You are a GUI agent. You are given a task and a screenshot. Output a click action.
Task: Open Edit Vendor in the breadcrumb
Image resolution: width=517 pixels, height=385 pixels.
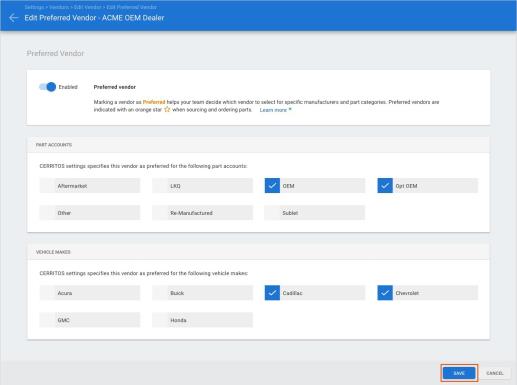(x=88, y=7)
